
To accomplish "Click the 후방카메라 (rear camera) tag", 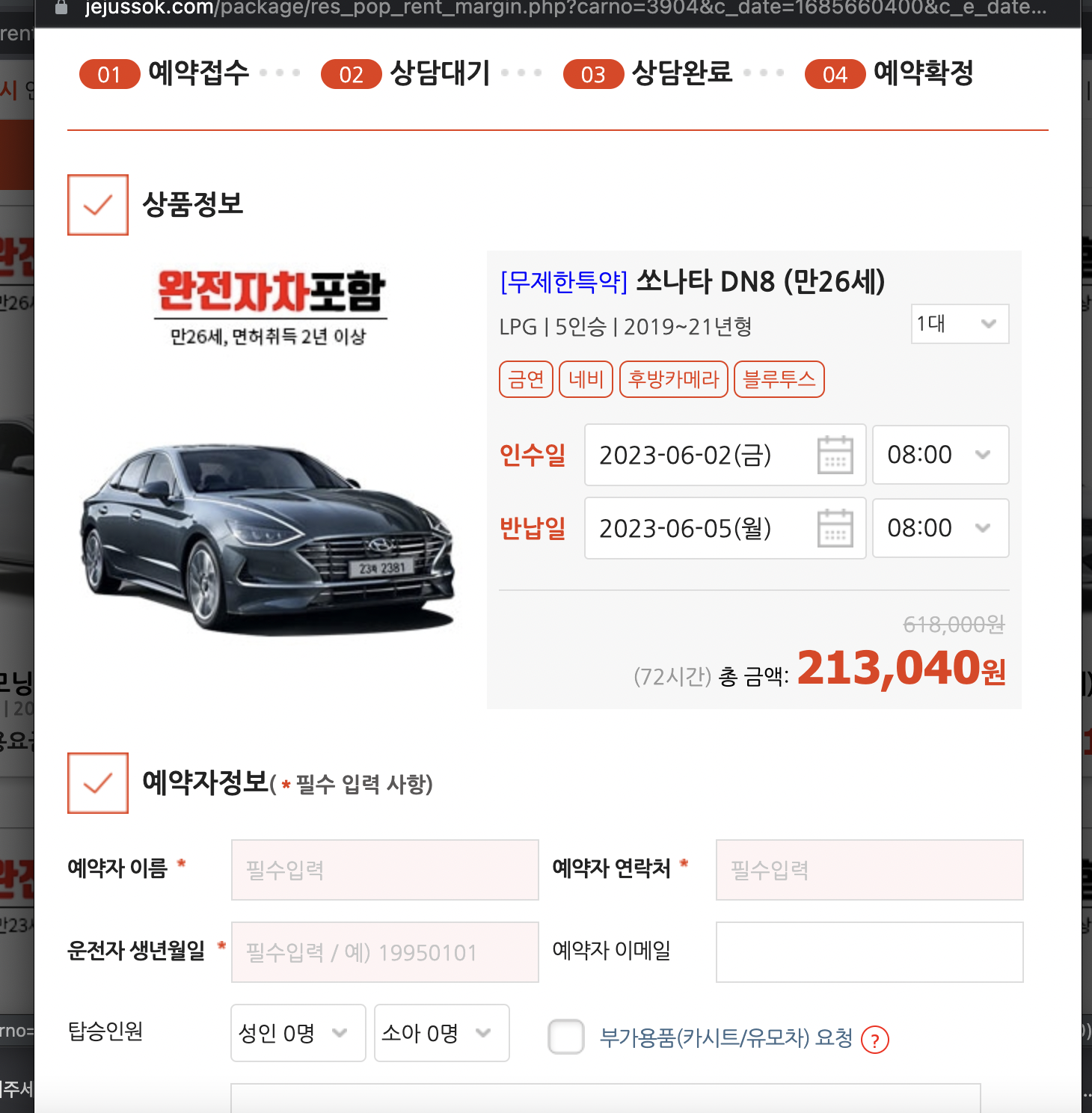I will (x=672, y=379).
